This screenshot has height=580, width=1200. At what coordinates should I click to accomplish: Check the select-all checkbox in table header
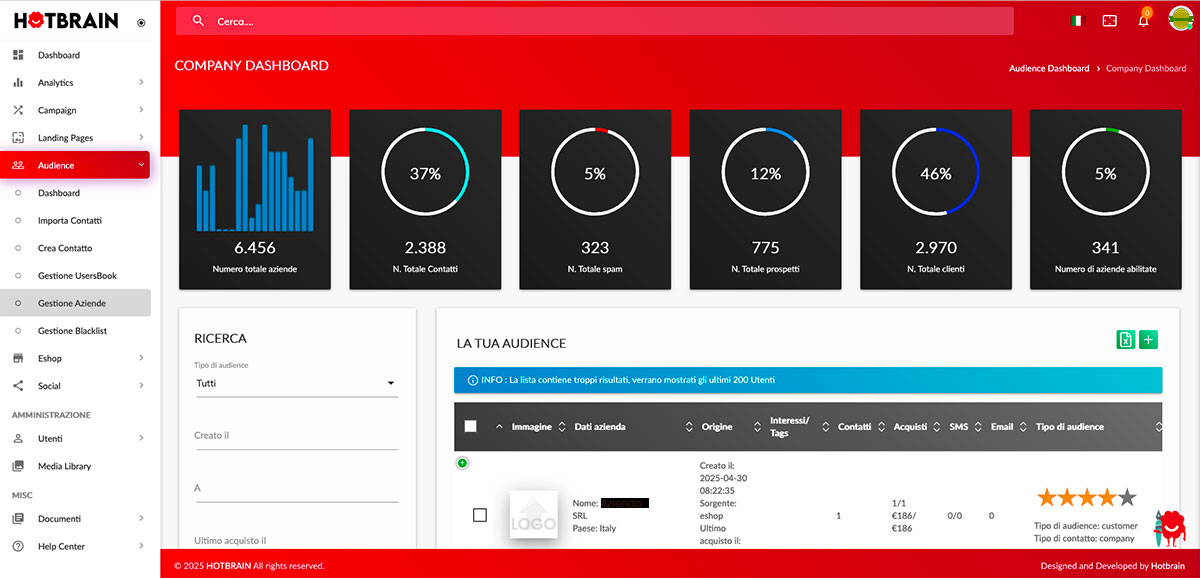(471, 427)
